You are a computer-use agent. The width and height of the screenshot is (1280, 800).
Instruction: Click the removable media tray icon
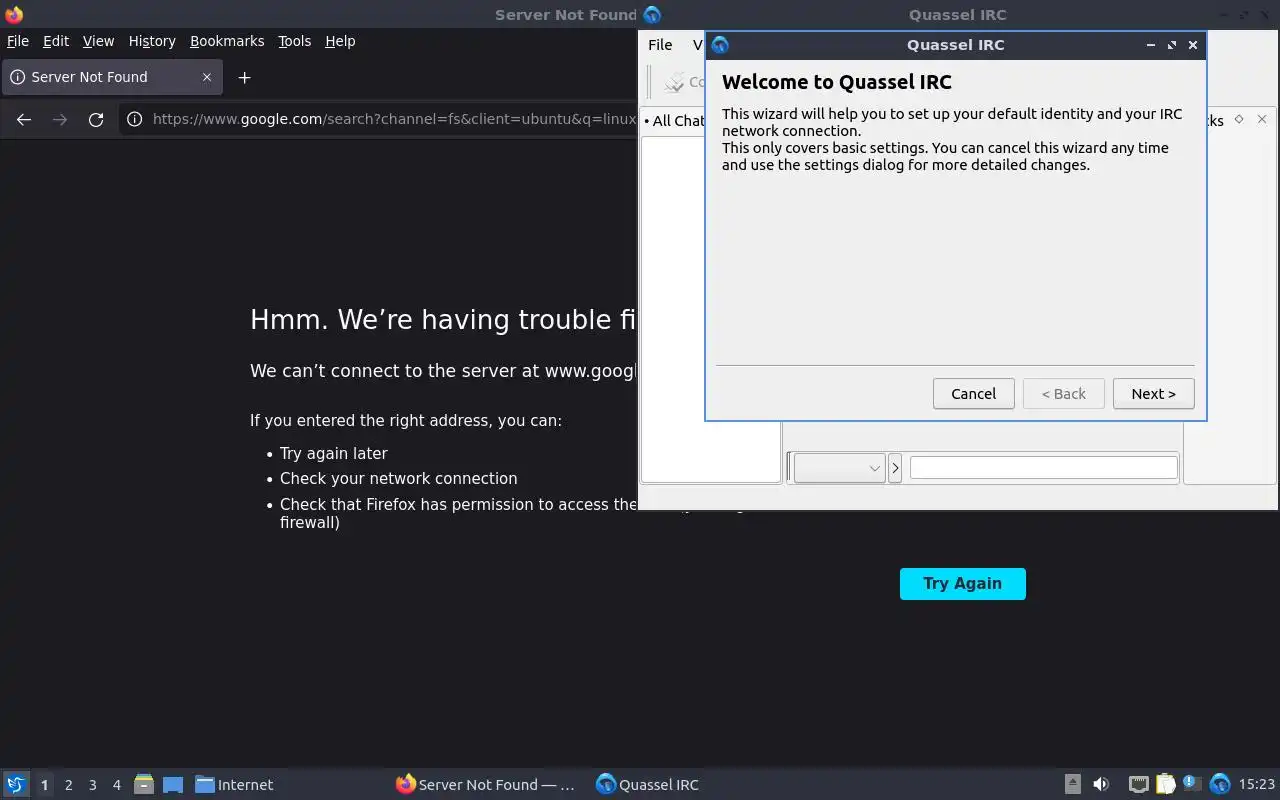pos(1072,785)
